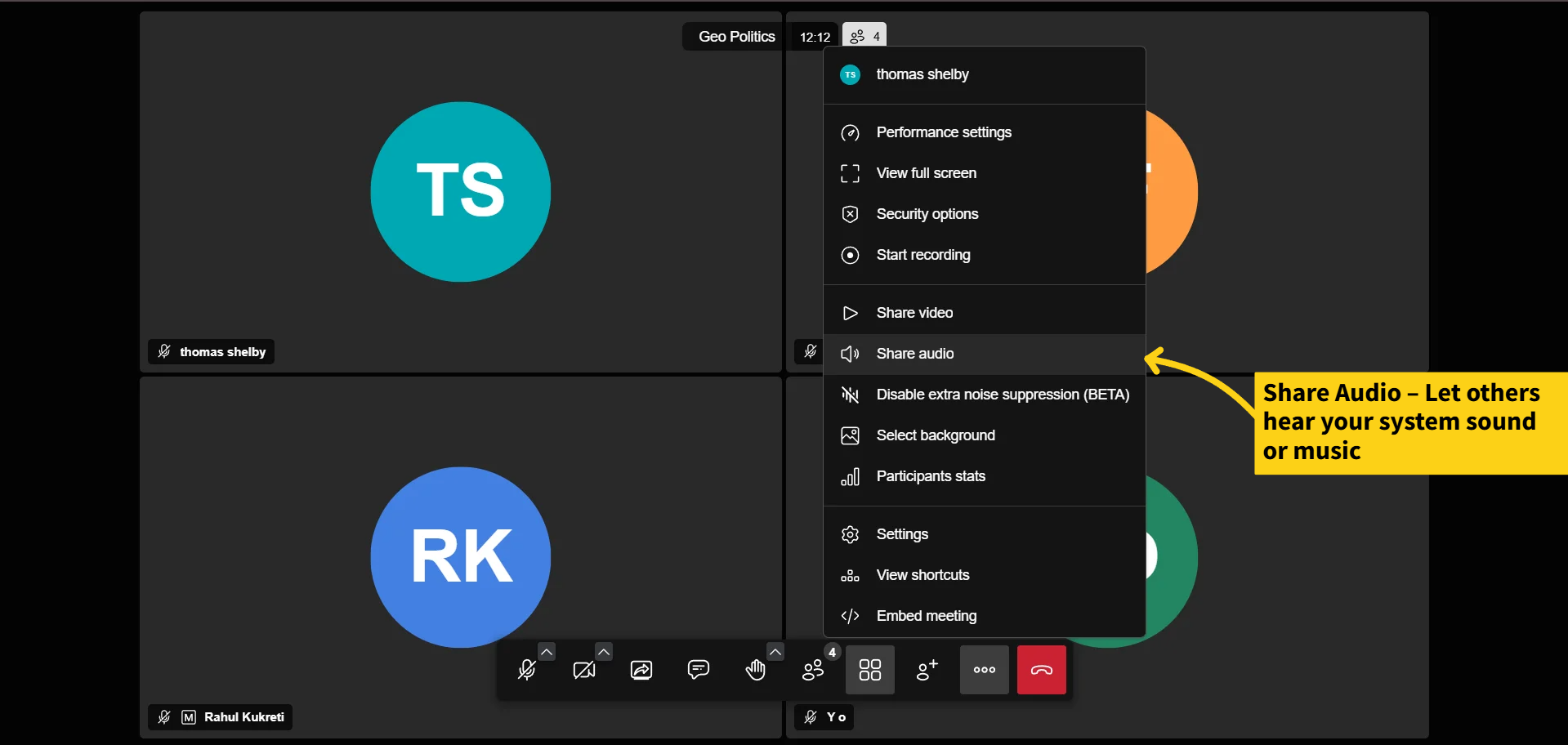End the call with the red hang-up button
Image resolution: width=1568 pixels, height=745 pixels.
1041,670
